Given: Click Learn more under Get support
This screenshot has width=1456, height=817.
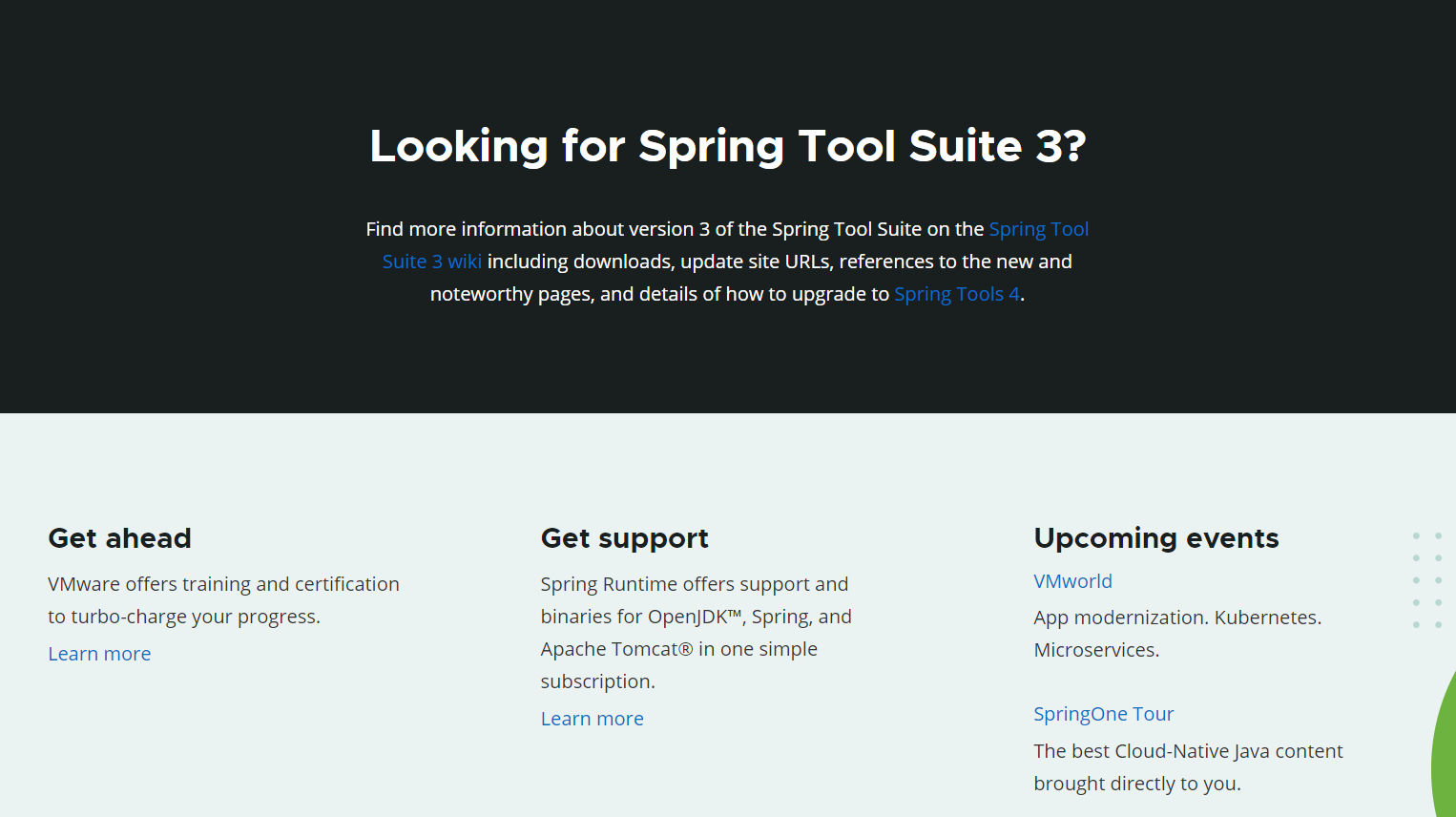Looking at the screenshot, I should point(592,719).
